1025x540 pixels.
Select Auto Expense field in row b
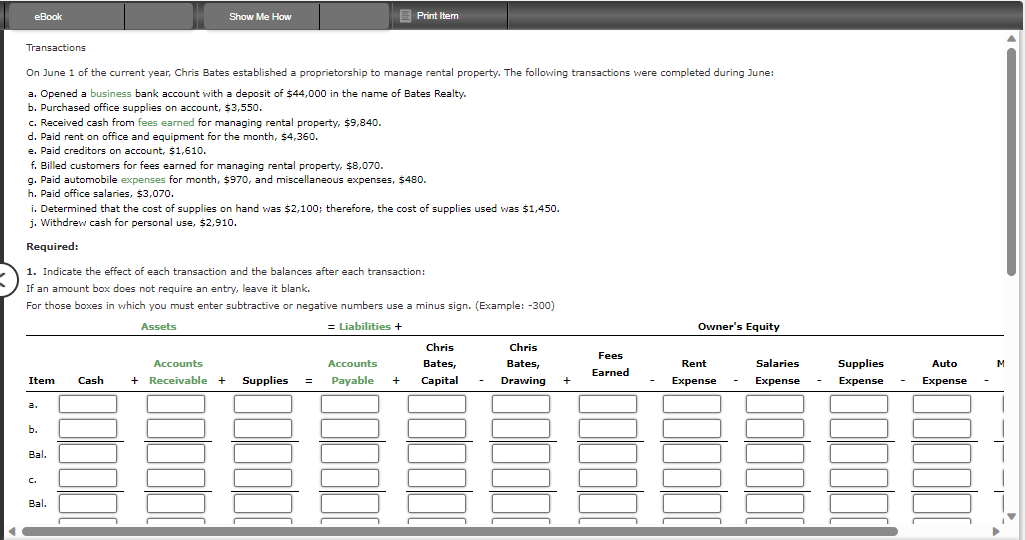pos(942,429)
